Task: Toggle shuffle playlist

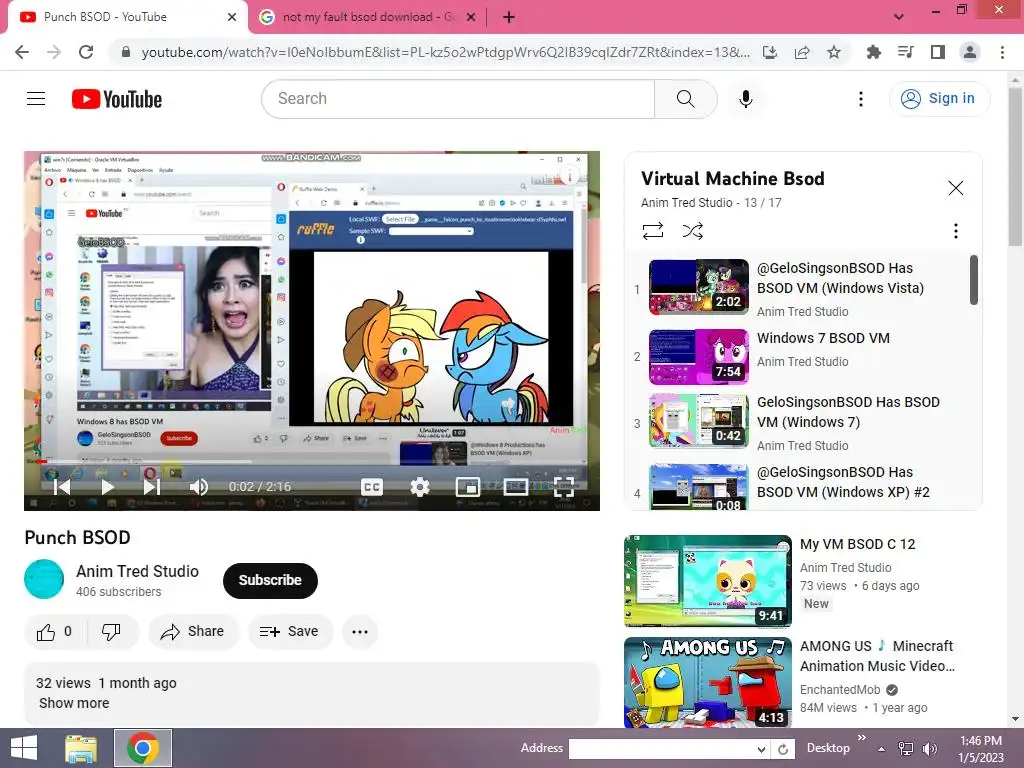Action: point(693,231)
